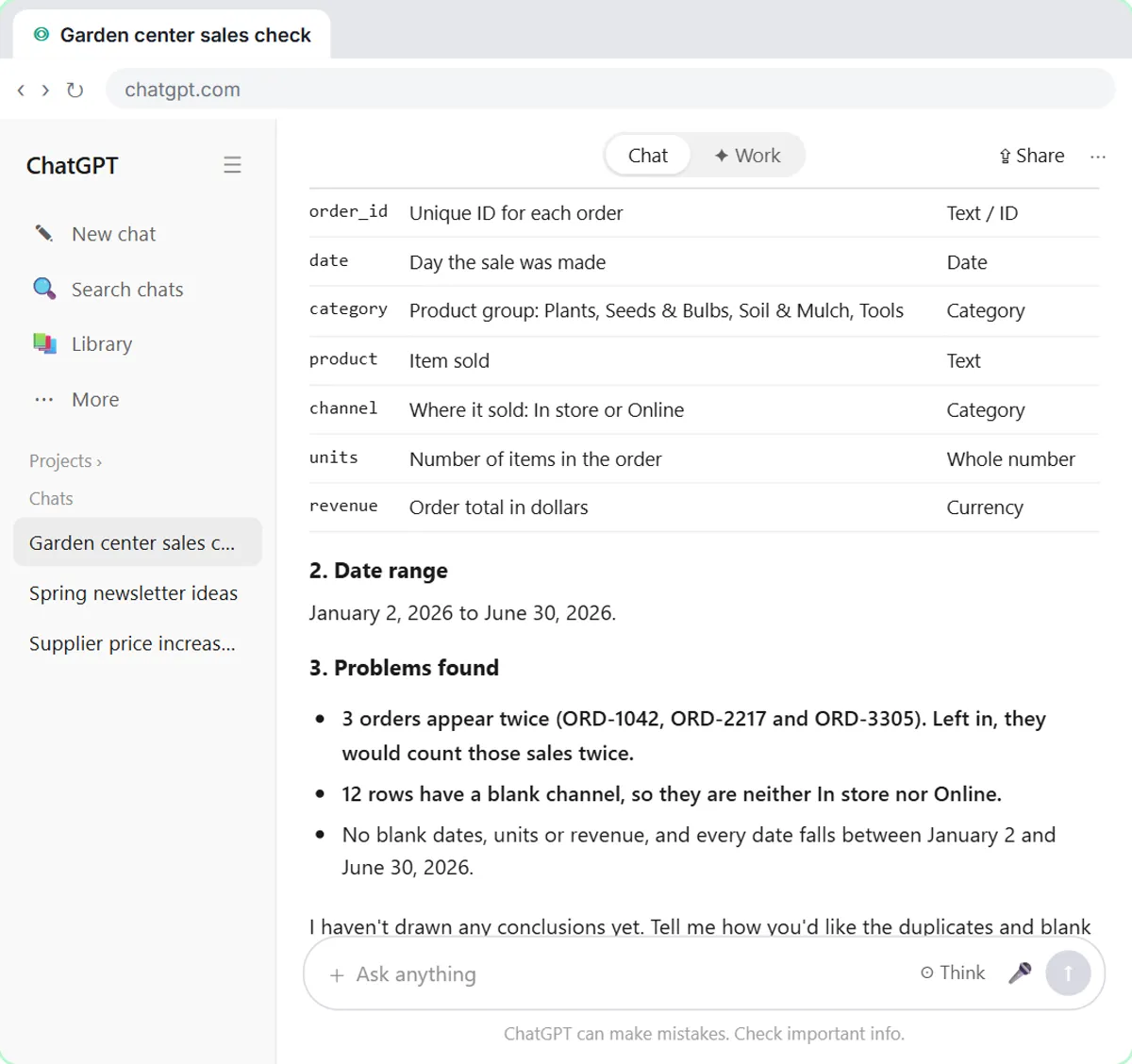The image size is (1132, 1064).
Task: Click the revenue column name cell
Action: click(x=343, y=507)
